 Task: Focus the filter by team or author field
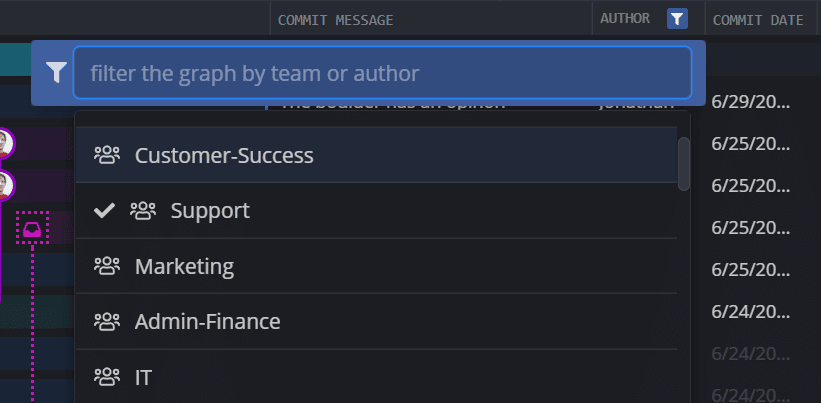tap(381, 73)
